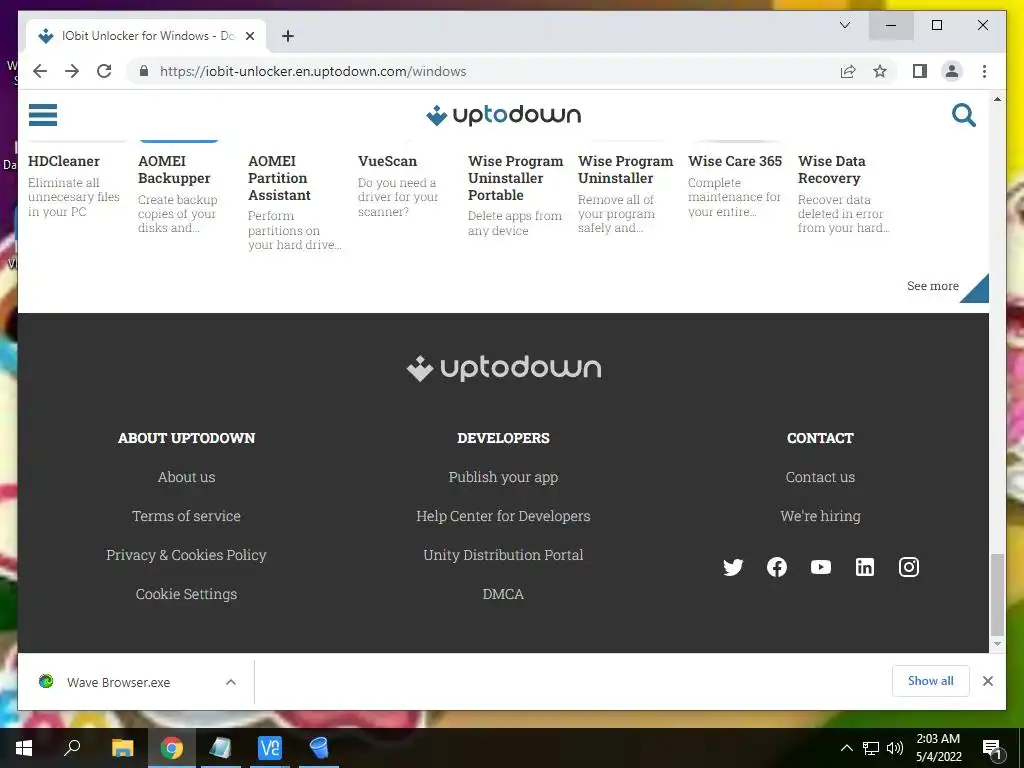Go back to the previous page

click(x=40, y=71)
